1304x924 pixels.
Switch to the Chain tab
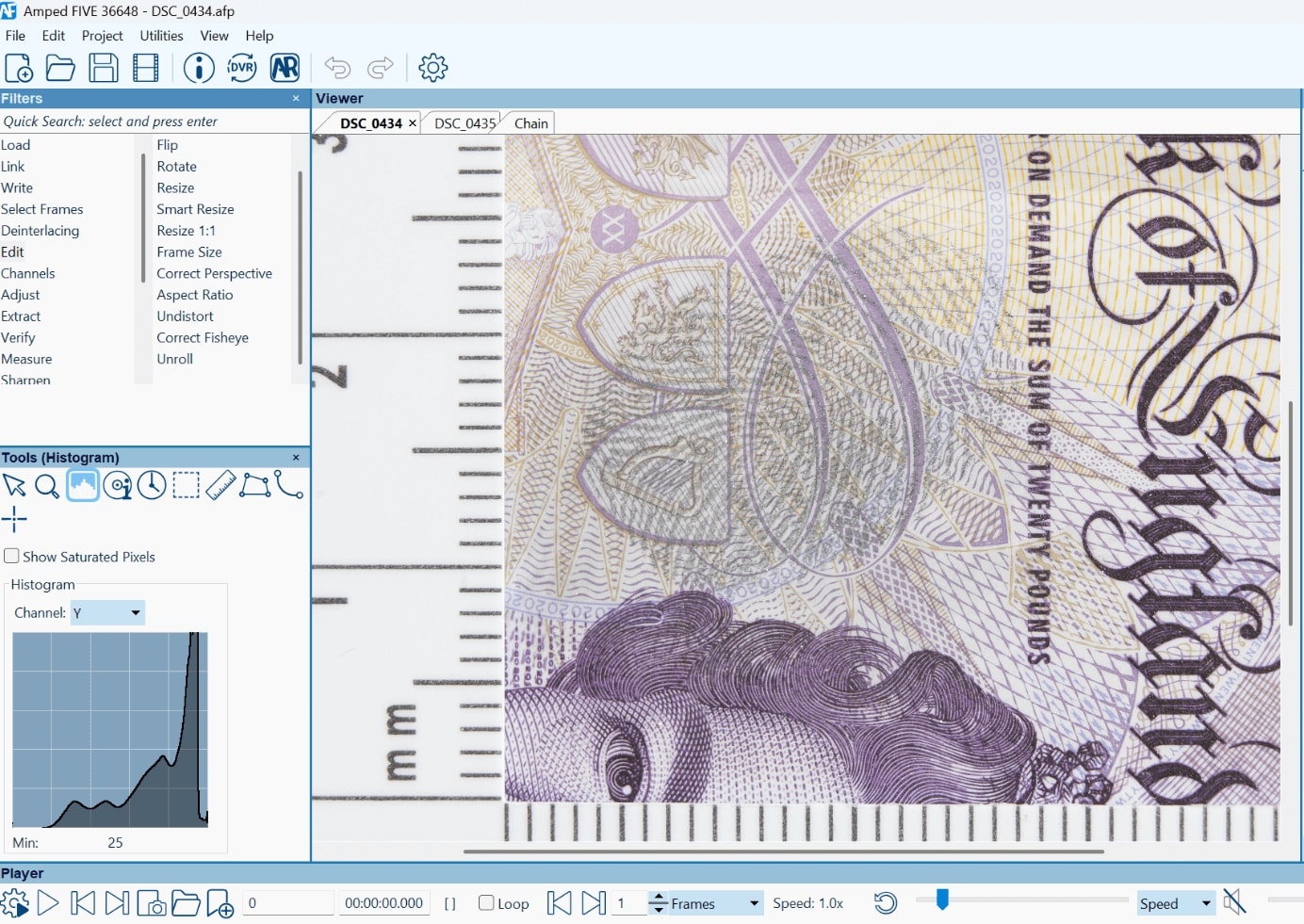pos(531,123)
